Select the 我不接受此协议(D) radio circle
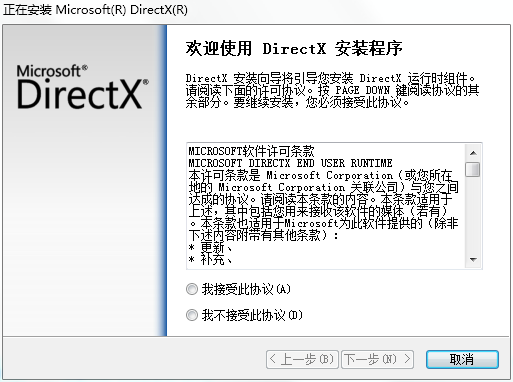The height and width of the screenshot is (382, 513). coord(192,315)
